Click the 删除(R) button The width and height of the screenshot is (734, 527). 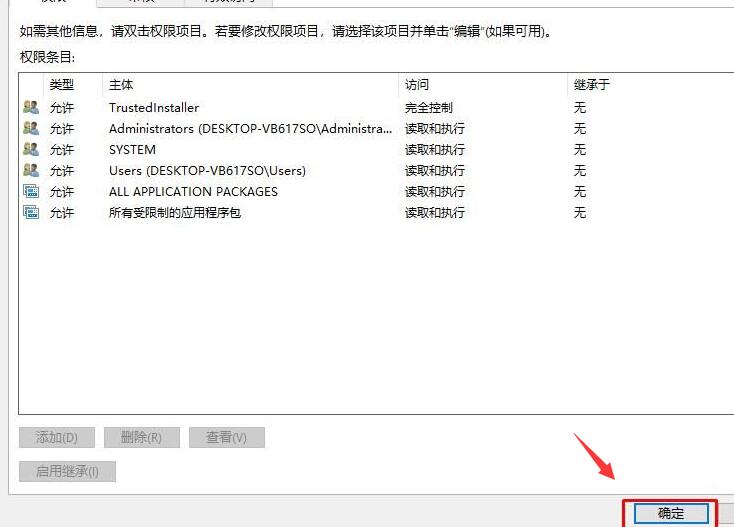[x=142, y=438]
